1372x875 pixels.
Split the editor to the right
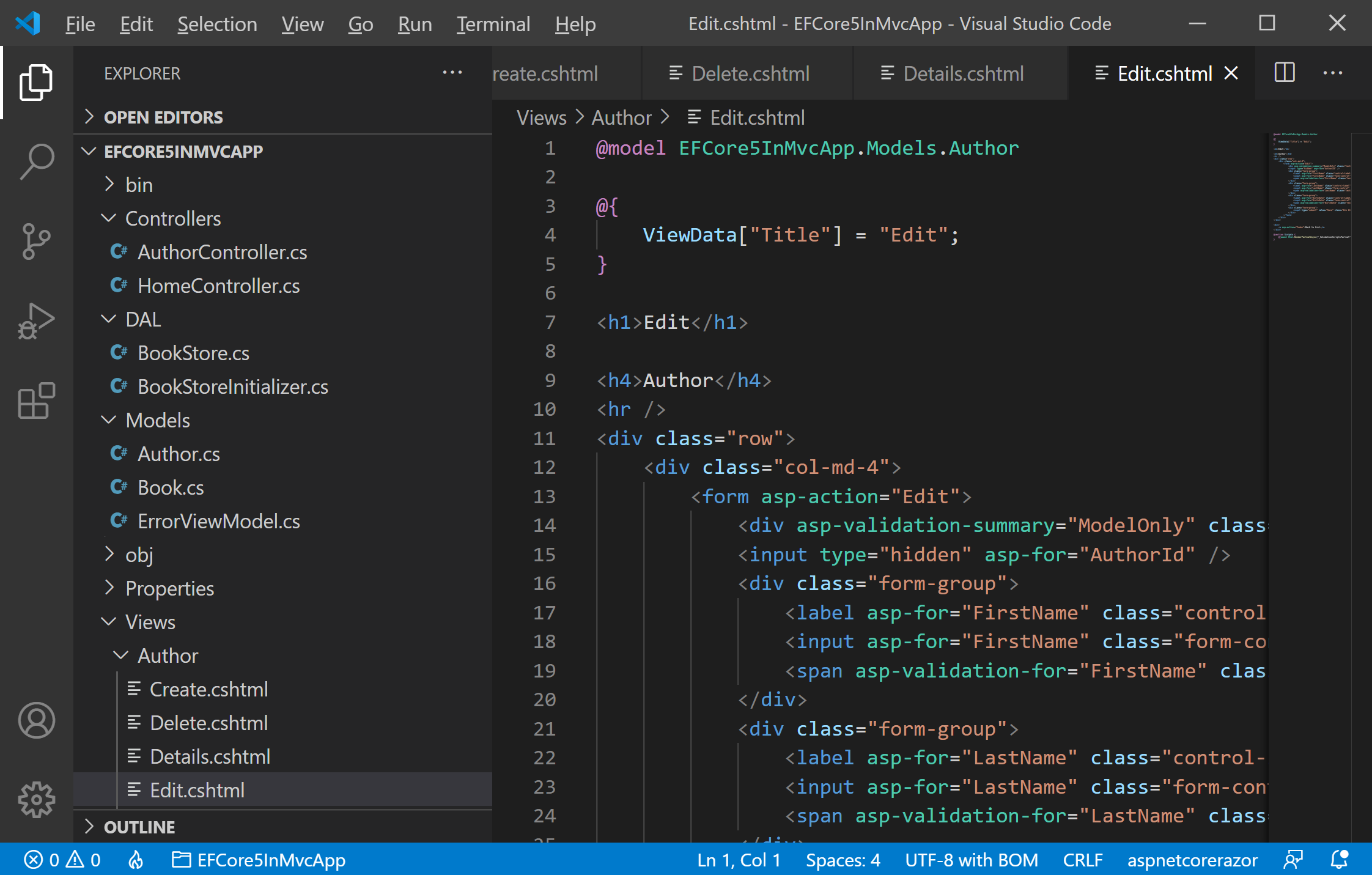coord(1285,73)
